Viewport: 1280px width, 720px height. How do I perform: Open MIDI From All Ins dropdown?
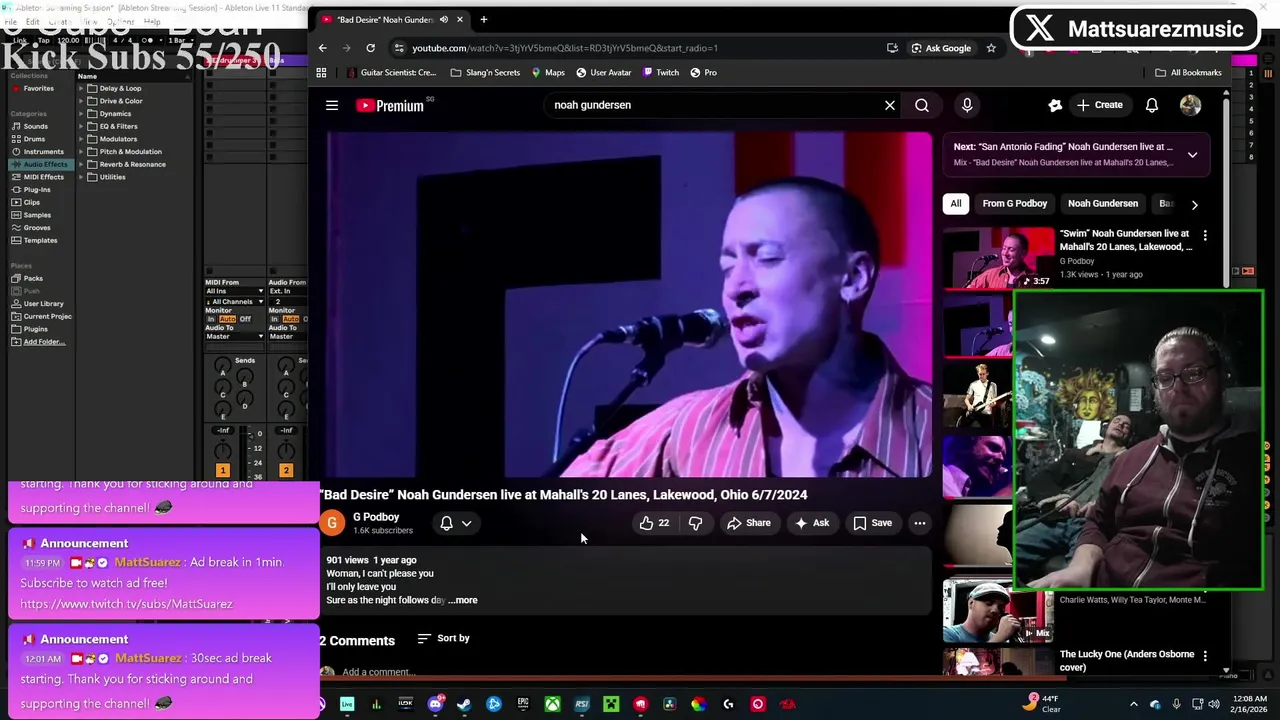click(x=235, y=291)
